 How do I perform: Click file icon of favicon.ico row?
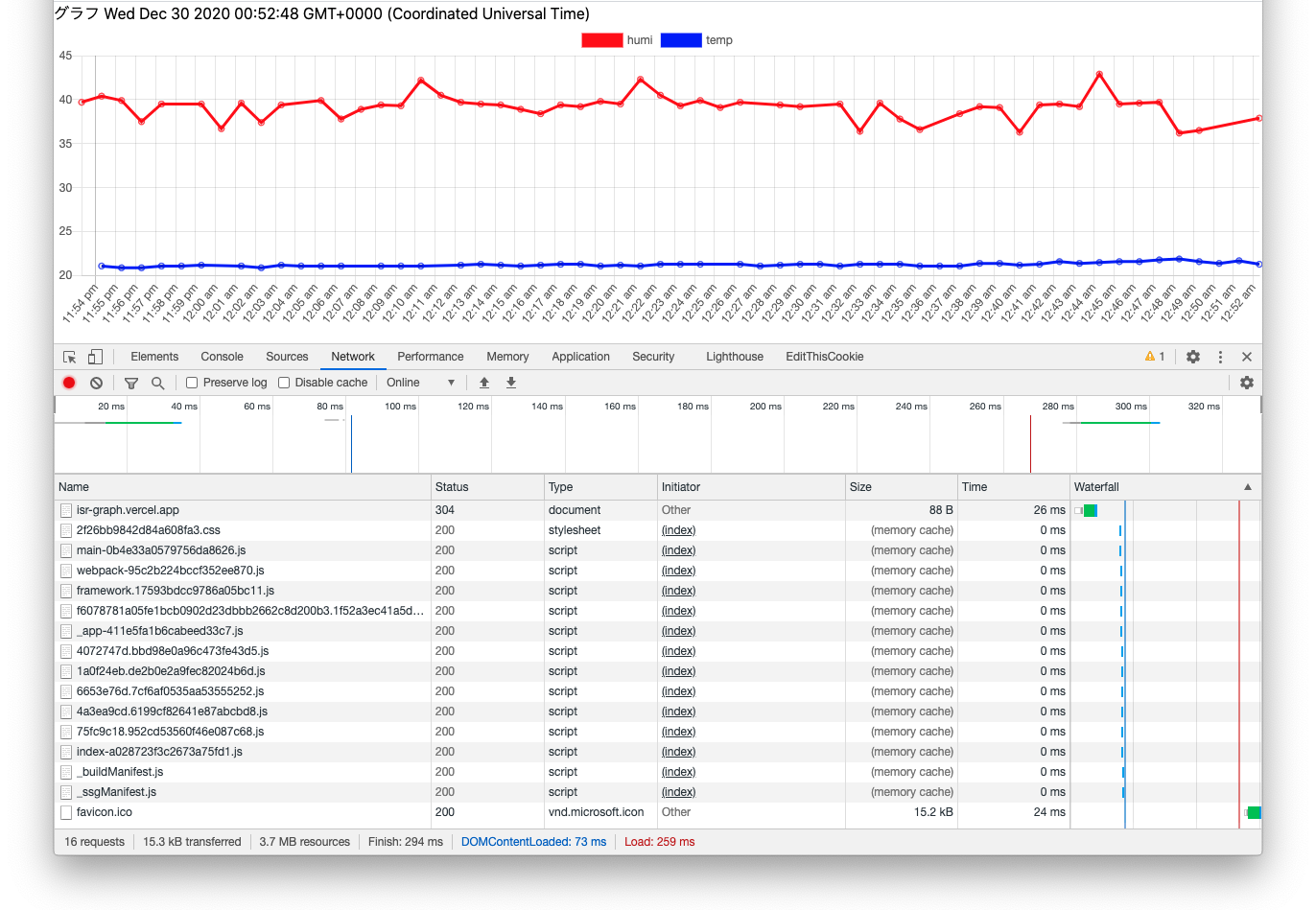coord(66,812)
